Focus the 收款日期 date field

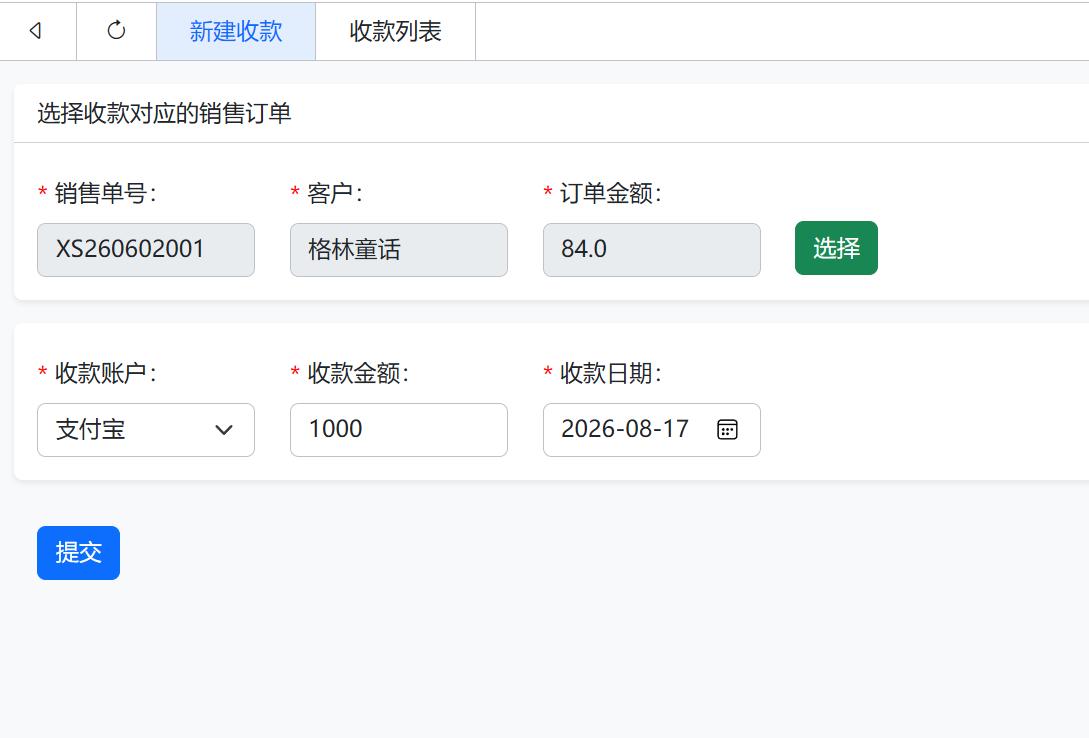pos(651,430)
